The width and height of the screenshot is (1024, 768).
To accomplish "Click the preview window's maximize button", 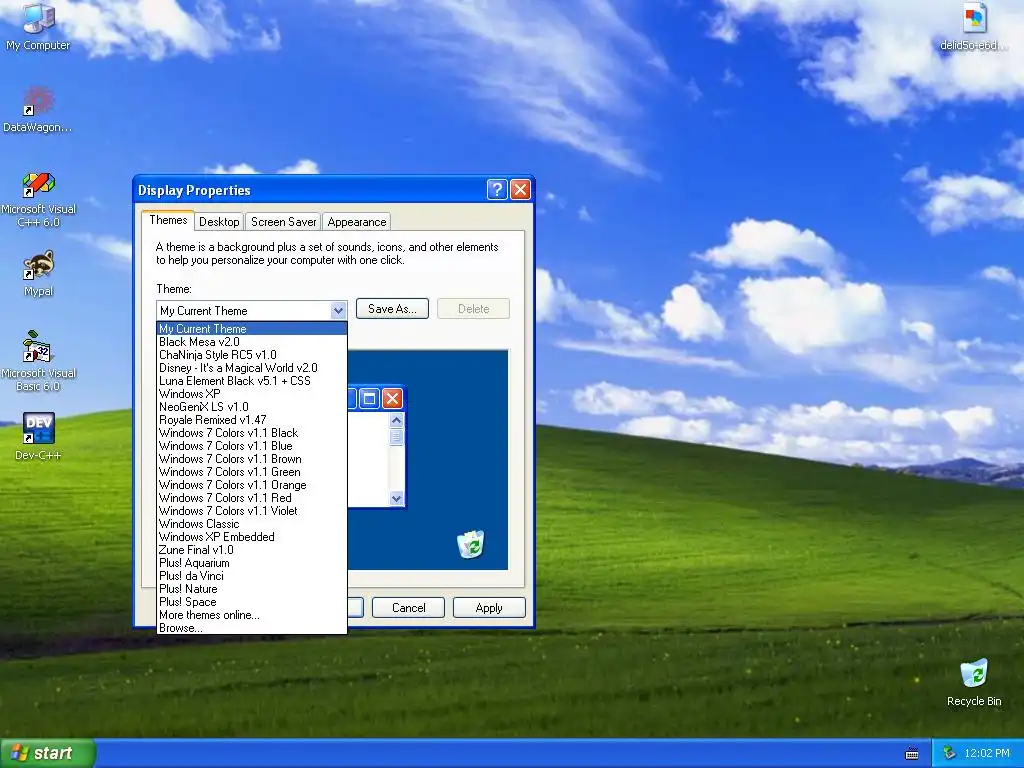I will [x=370, y=398].
